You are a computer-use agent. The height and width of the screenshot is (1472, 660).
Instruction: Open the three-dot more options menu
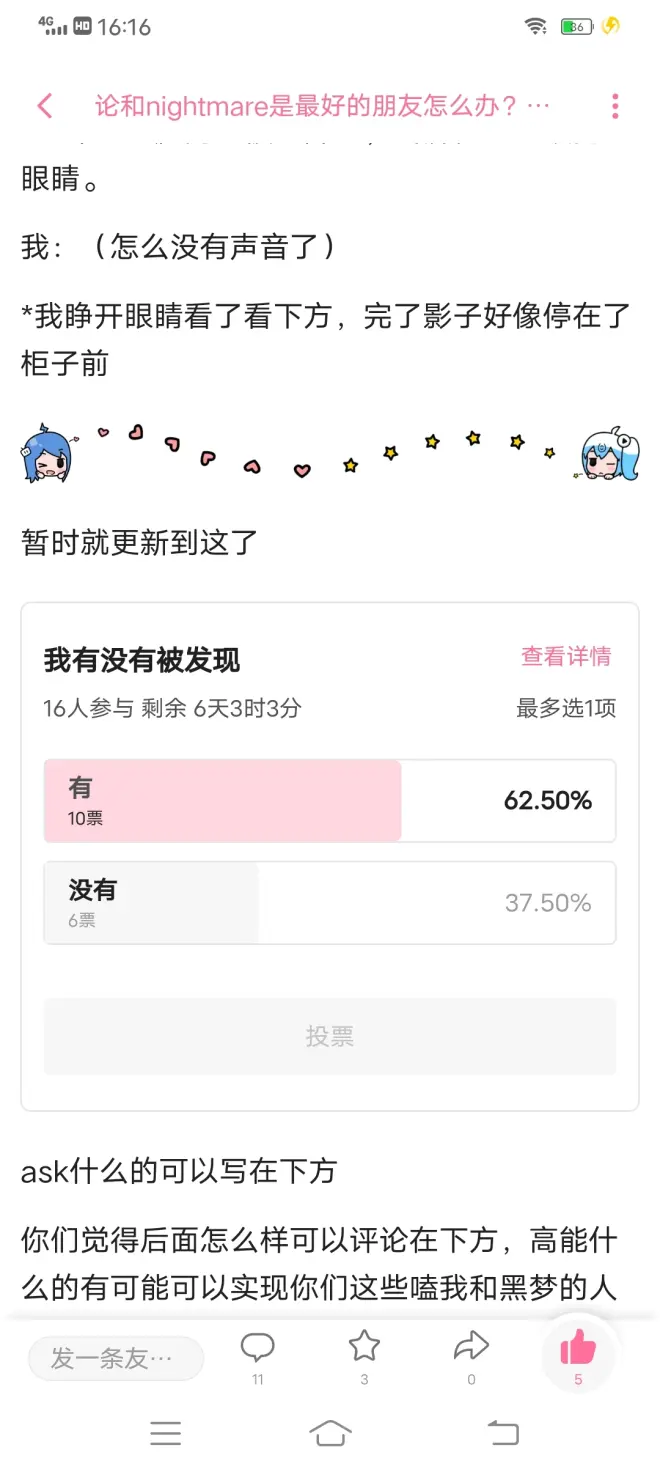coord(615,106)
